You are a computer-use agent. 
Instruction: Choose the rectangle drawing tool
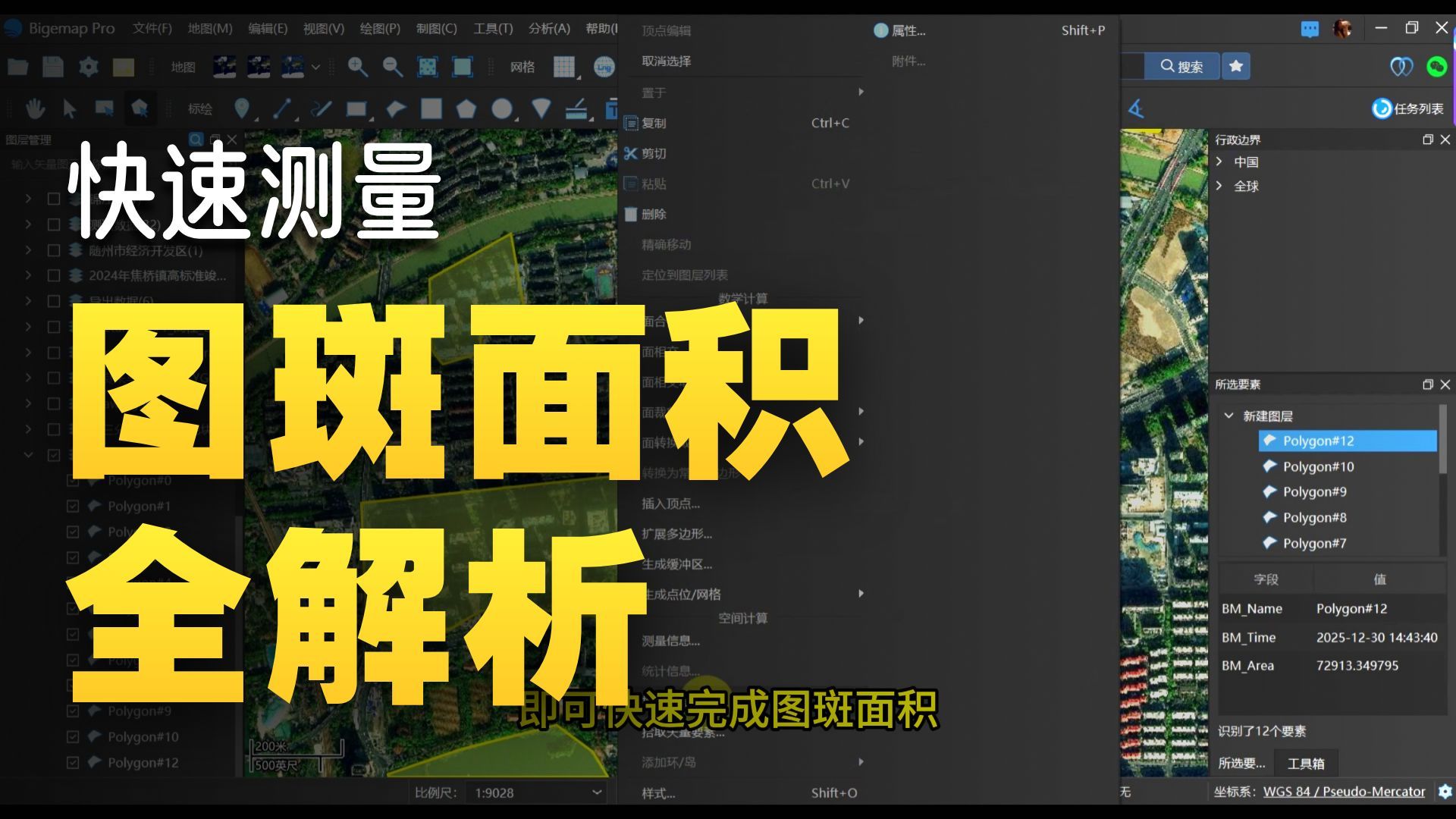pos(356,109)
